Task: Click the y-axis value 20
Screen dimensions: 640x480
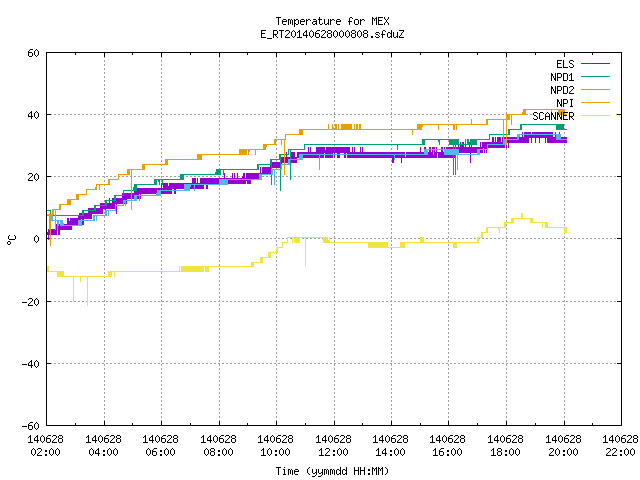Action: [x=33, y=177]
